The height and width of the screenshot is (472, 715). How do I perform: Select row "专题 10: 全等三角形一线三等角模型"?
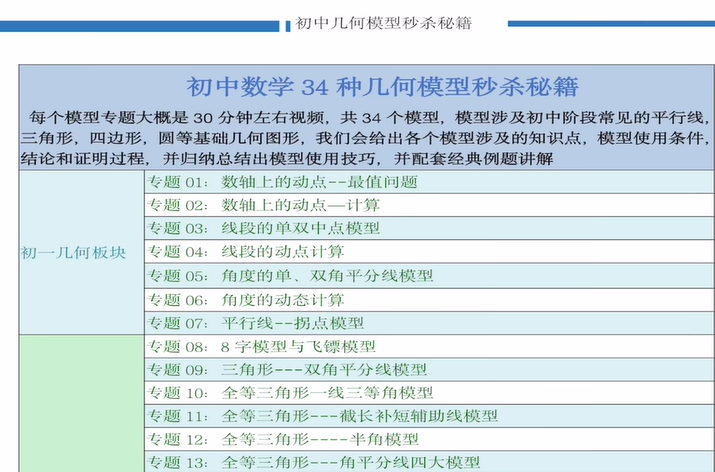click(430, 393)
